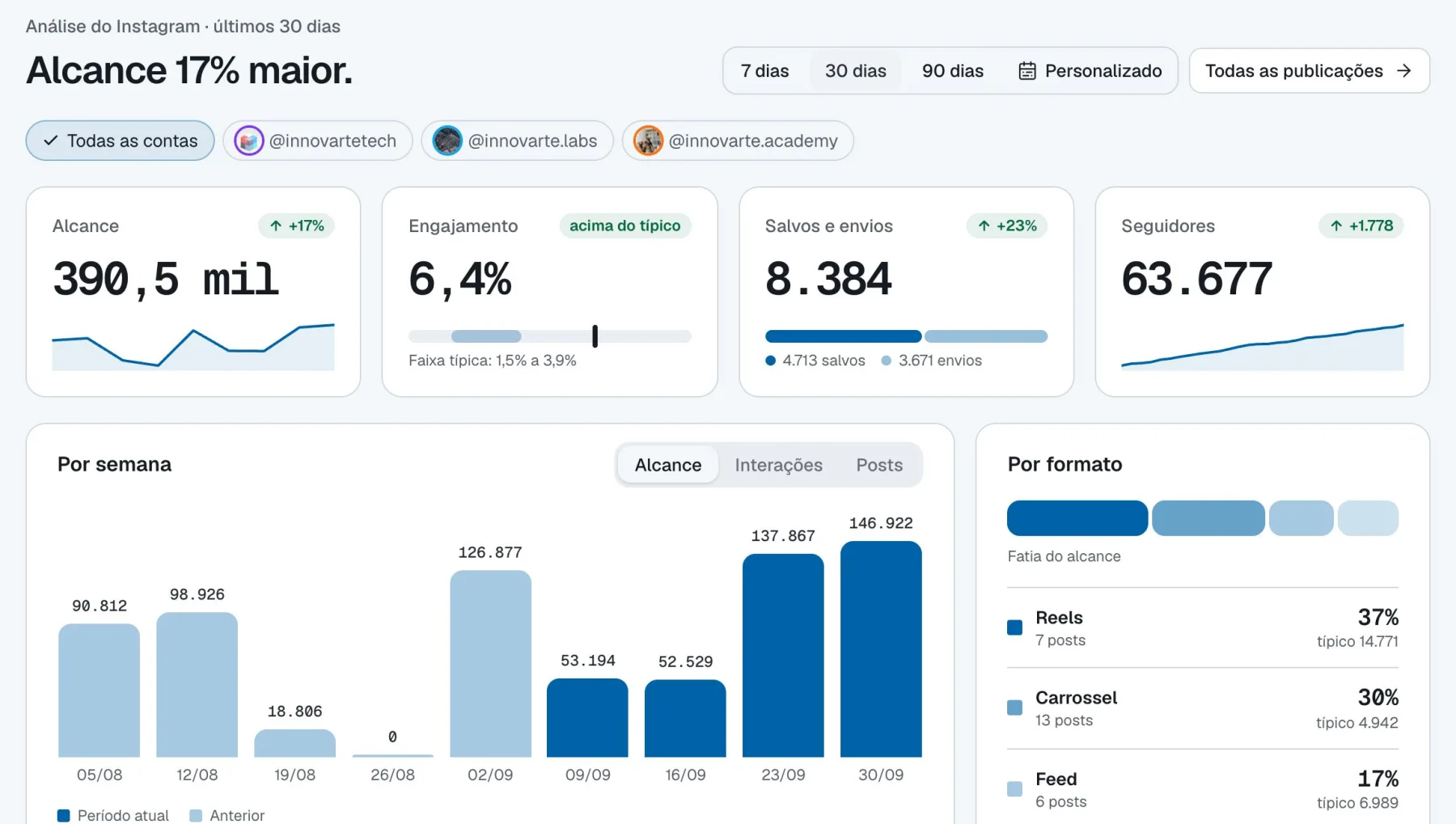This screenshot has height=824, width=1456.
Task: Click the Feed color swatch in the format list
Action: pyautogui.click(x=1014, y=789)
